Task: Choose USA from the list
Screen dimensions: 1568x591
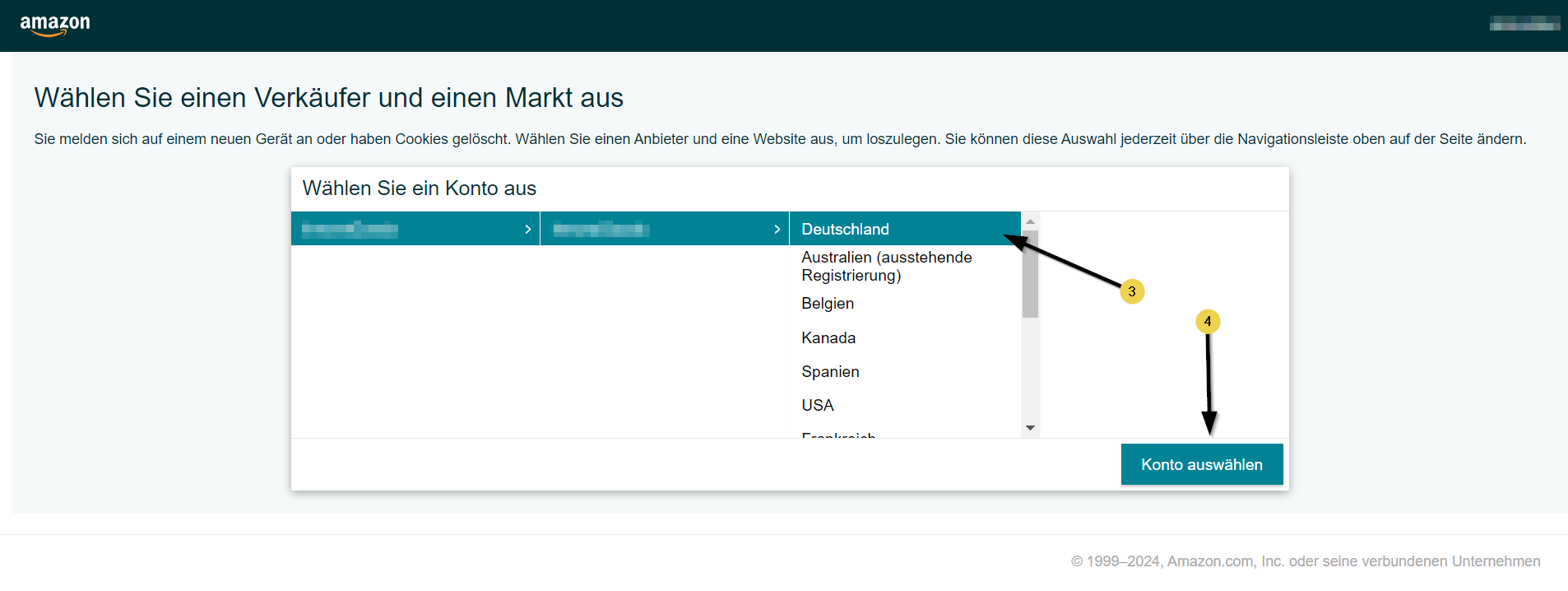Action: point(818,406)
